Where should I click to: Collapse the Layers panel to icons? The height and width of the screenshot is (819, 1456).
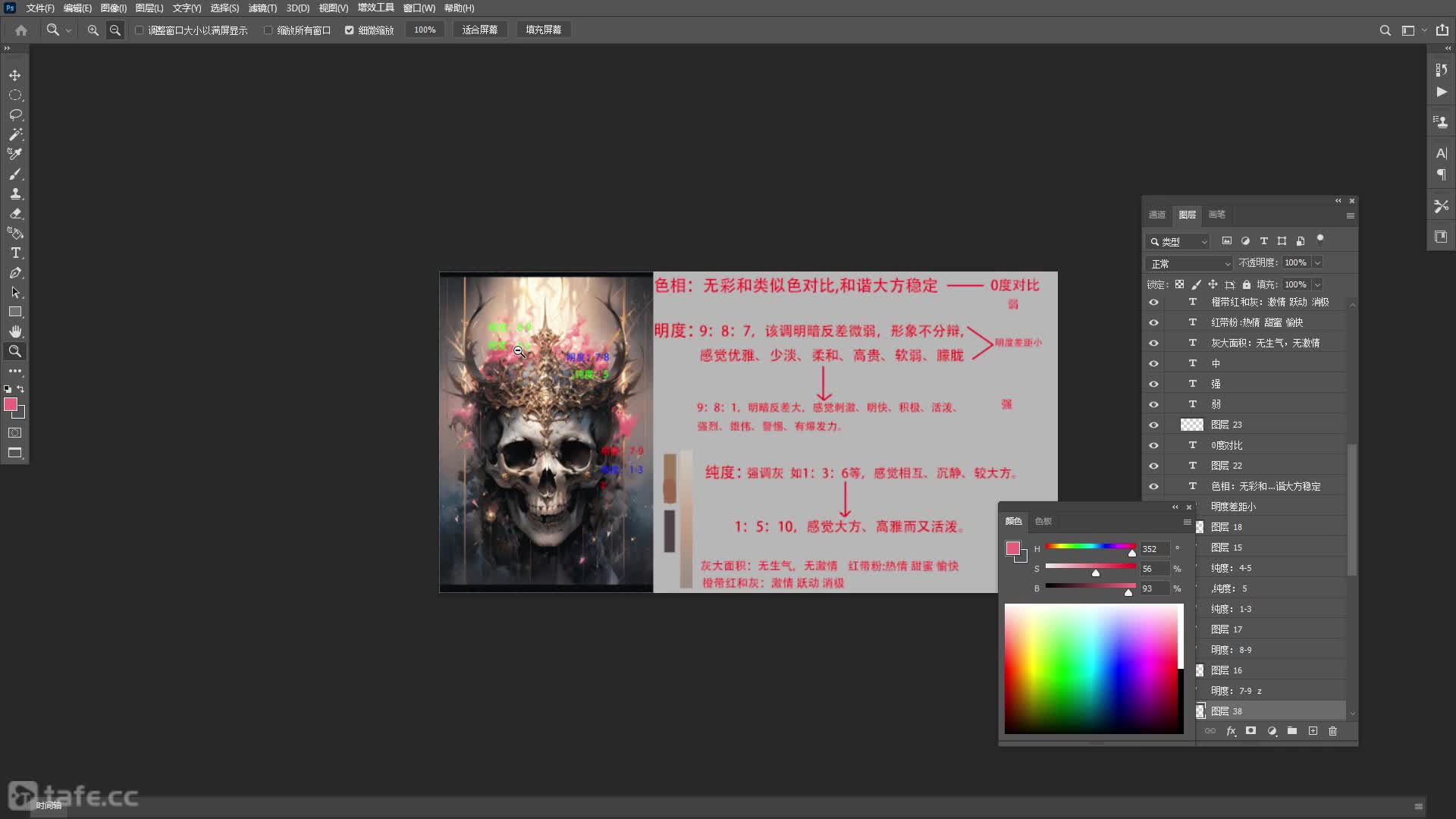pyautogui.click(x=1338, y=201)
